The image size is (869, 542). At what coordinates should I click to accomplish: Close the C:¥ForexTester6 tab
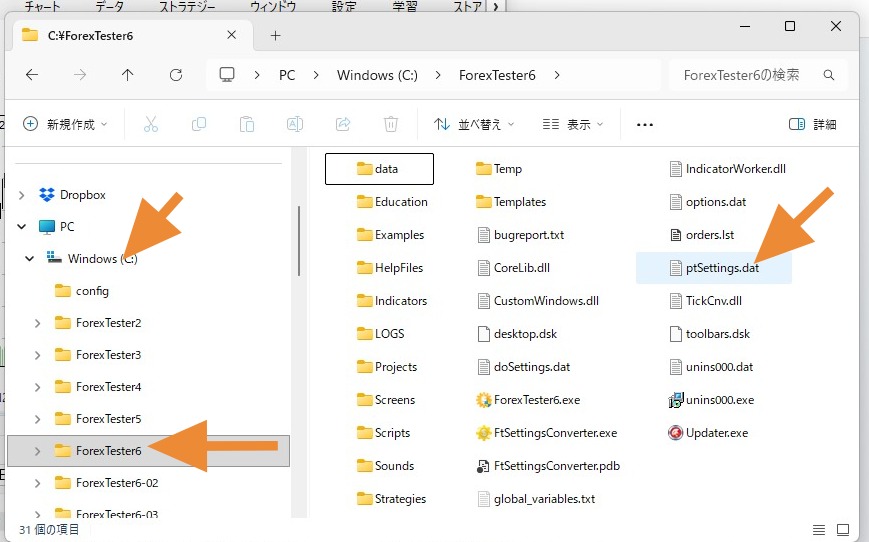coord(232,35)
